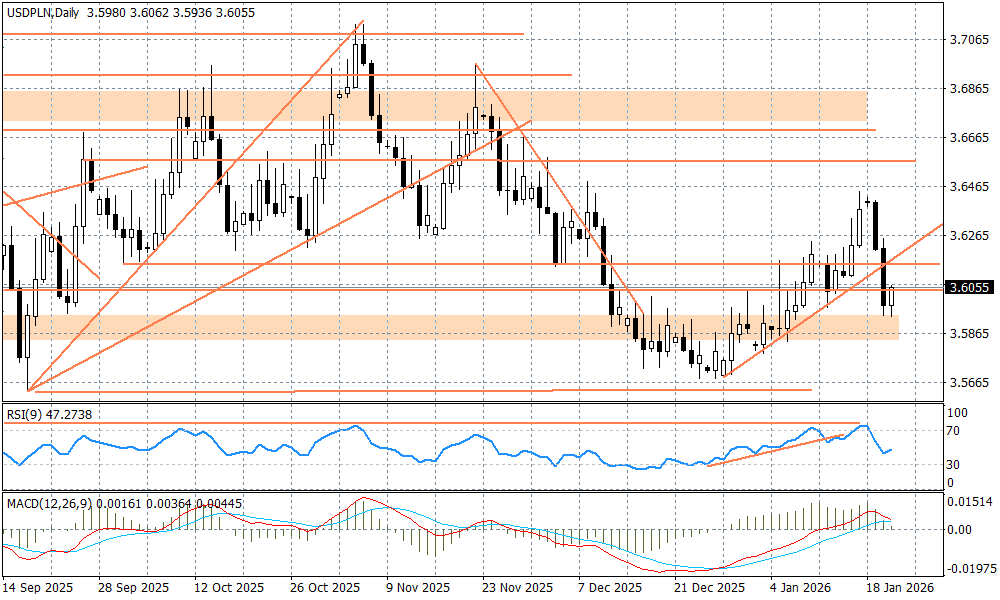Click the 14 Sep 2025 date label
The width and height of the screenshot is (1000, 600).
click(x=37, y=589)
